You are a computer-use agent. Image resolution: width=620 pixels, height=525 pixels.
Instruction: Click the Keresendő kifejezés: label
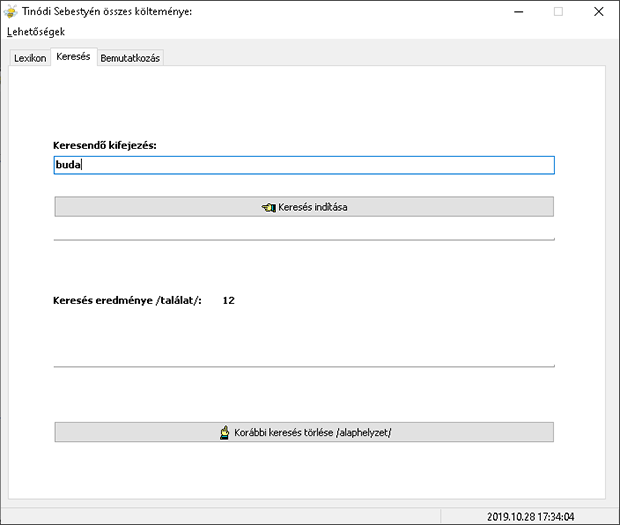[105, 145]
